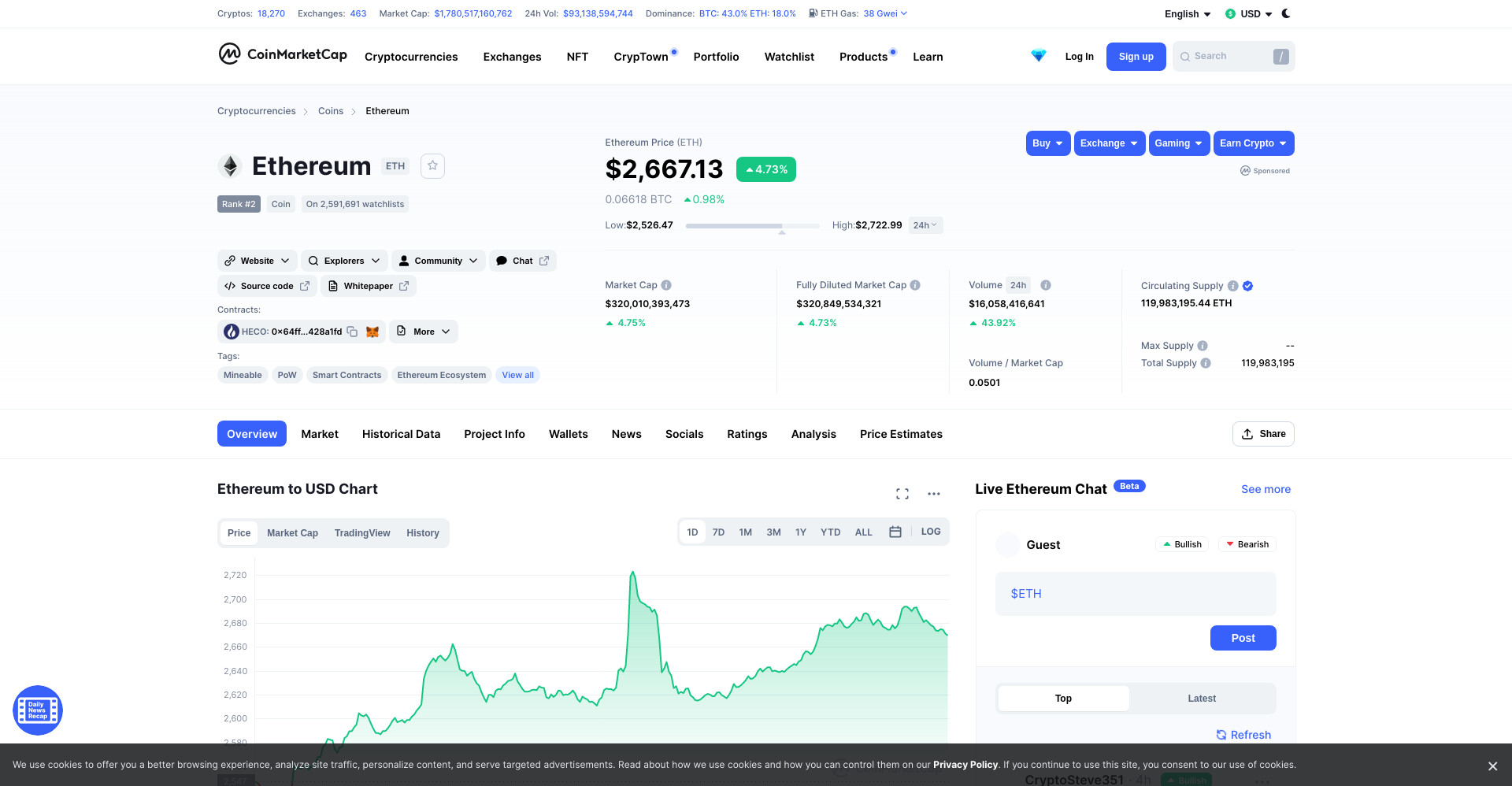1512x786 pixels.
Task: Open the Project Info tab
Action: point(495,434)
